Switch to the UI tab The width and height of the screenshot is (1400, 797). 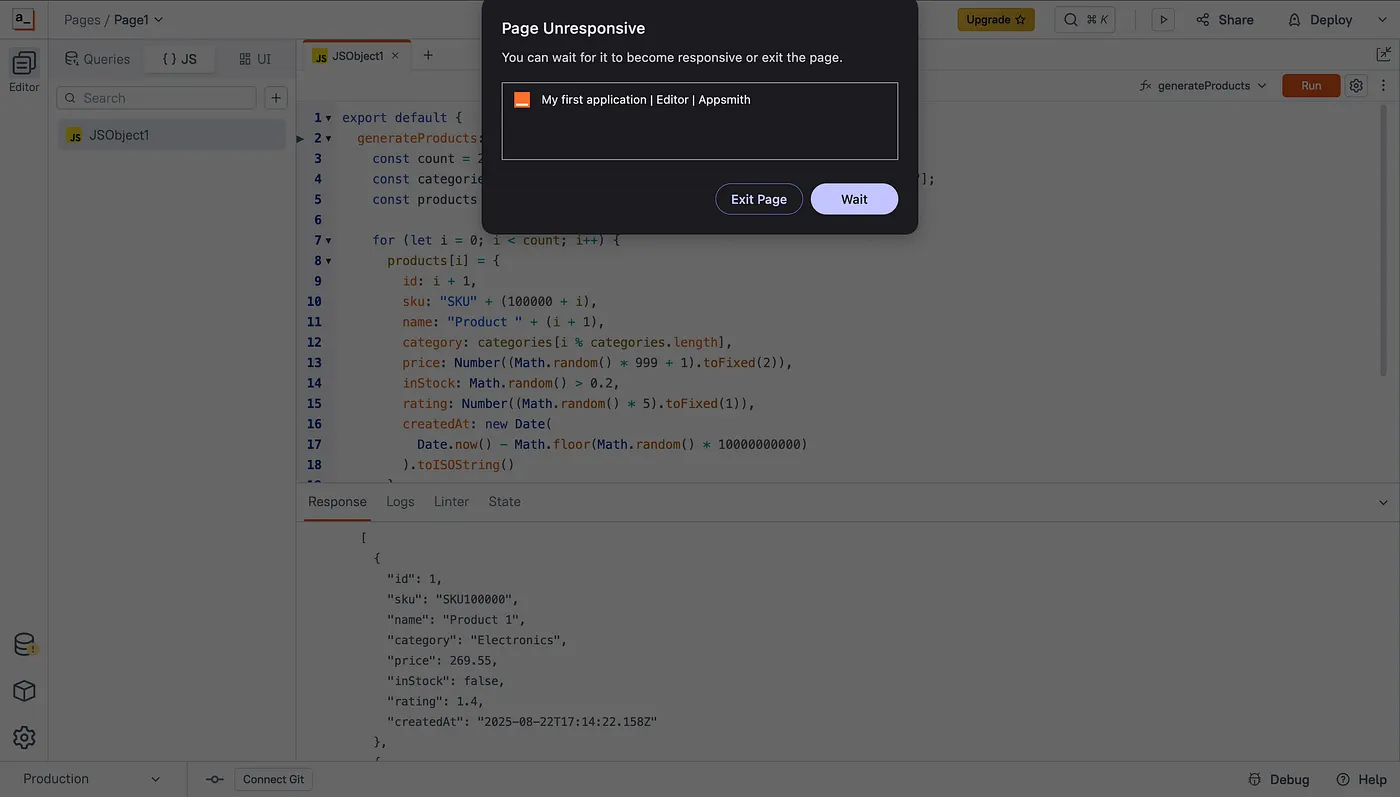[x=254, y=59]
